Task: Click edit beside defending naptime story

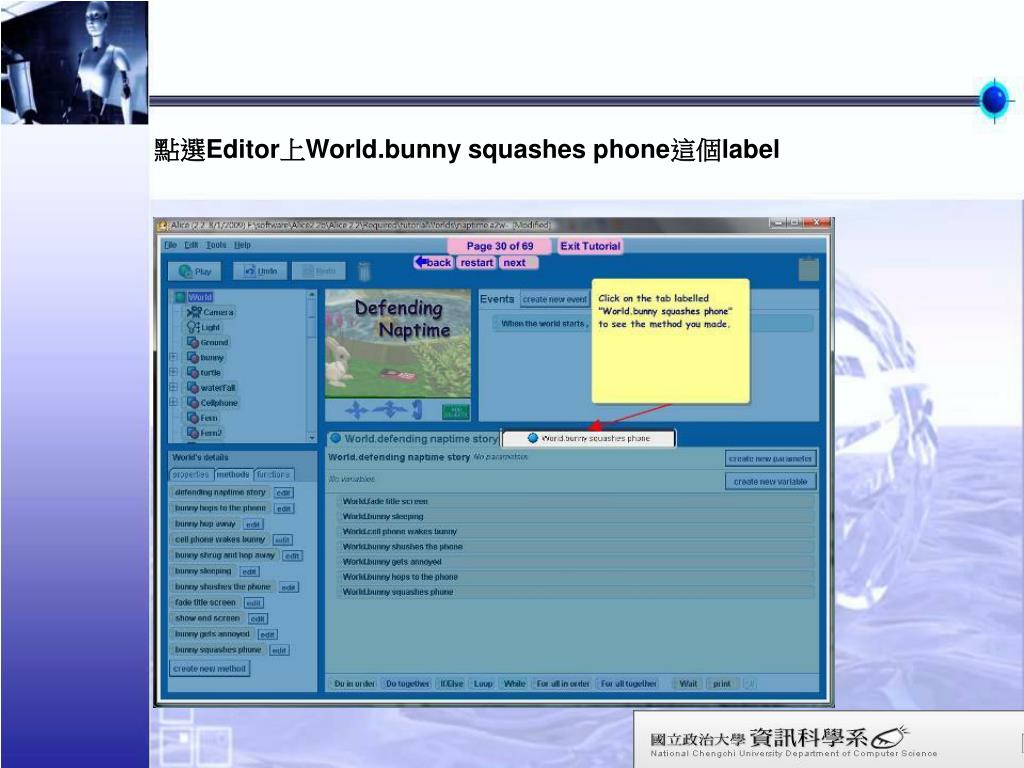Action: pos(283,493)
